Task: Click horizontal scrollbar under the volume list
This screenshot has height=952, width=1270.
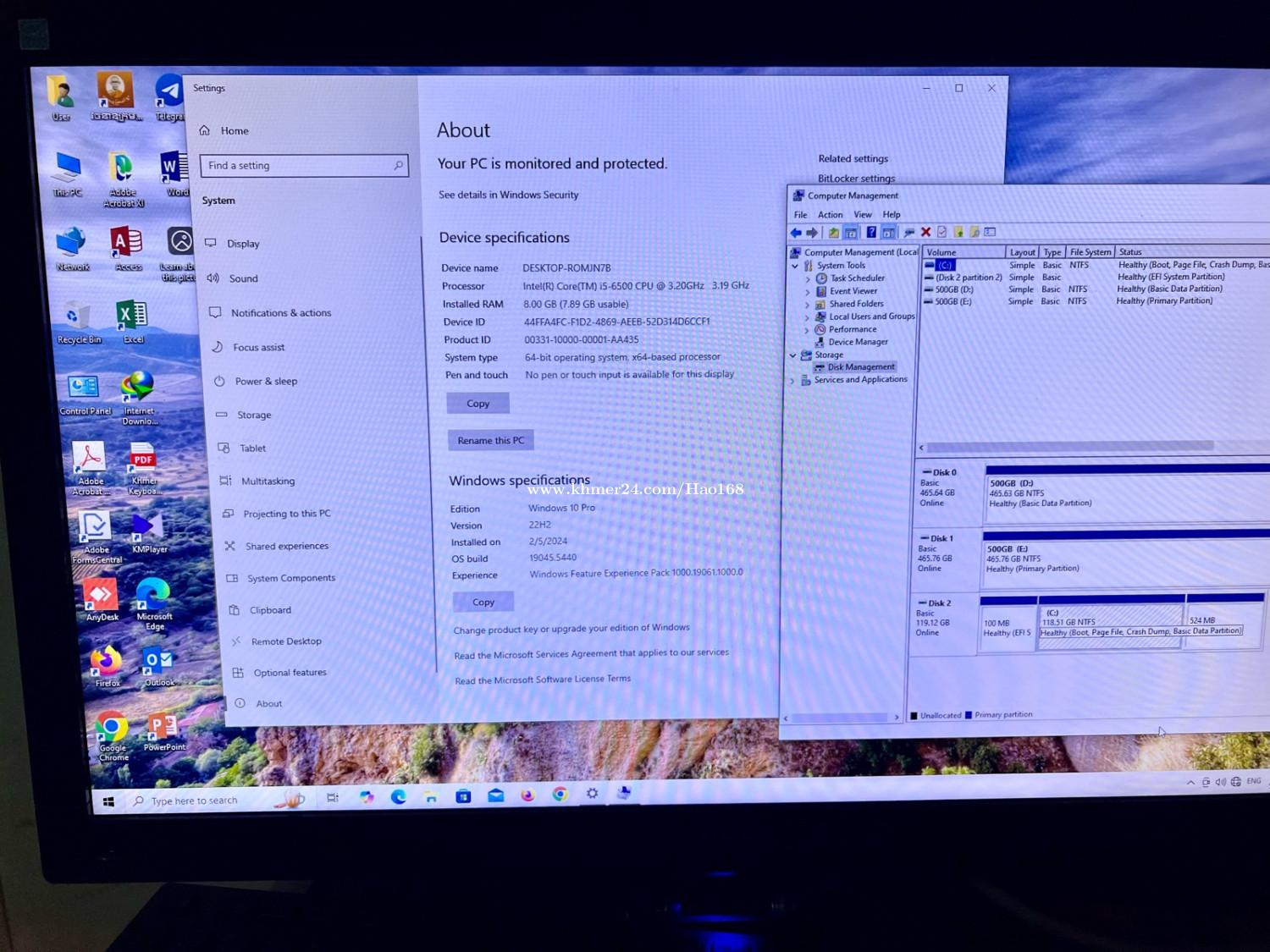Action: [x=1069, y=446]
